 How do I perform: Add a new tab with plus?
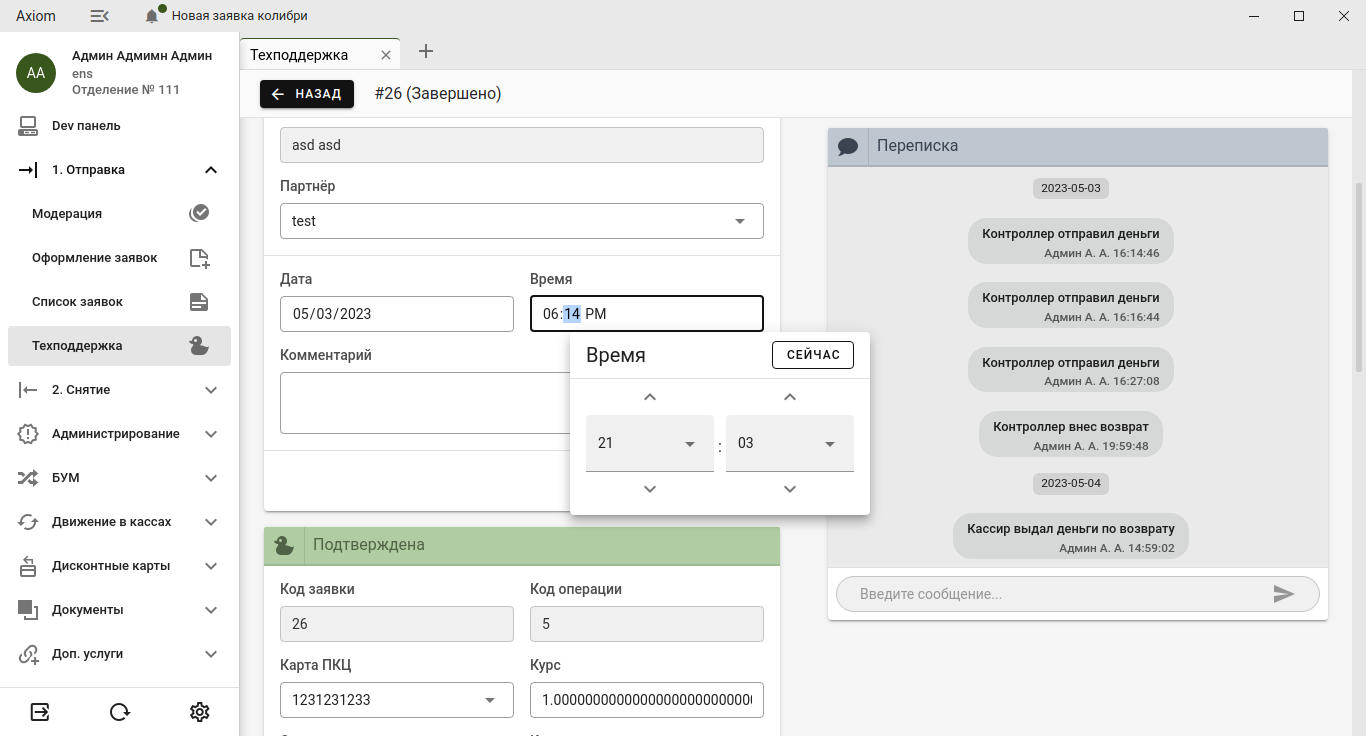tap(425, 51)
